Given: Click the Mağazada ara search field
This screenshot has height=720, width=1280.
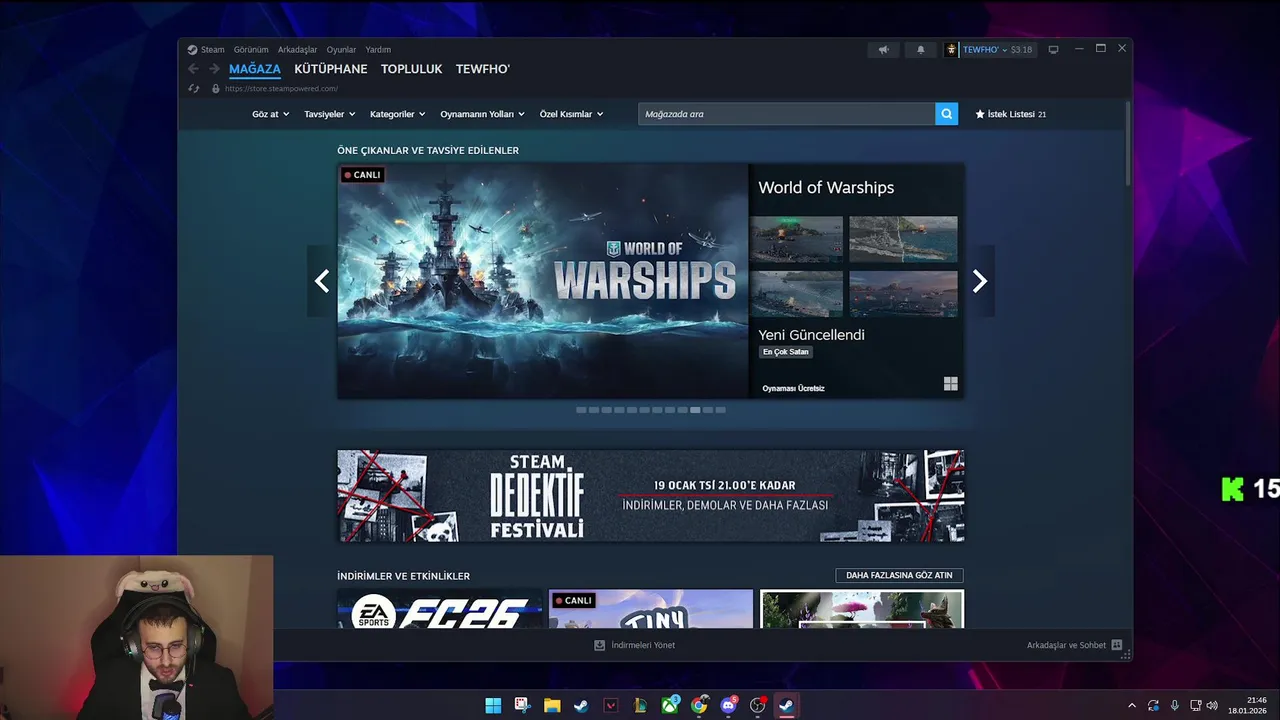Looking at the screenshot, I should [786, 114].
